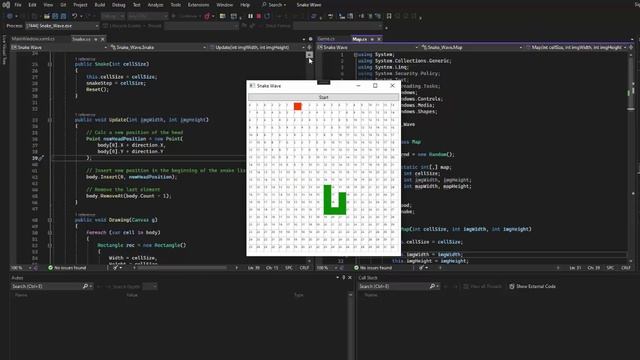Close the Snake.cs tab
The image size is (640, 360).
pos(102,39)
